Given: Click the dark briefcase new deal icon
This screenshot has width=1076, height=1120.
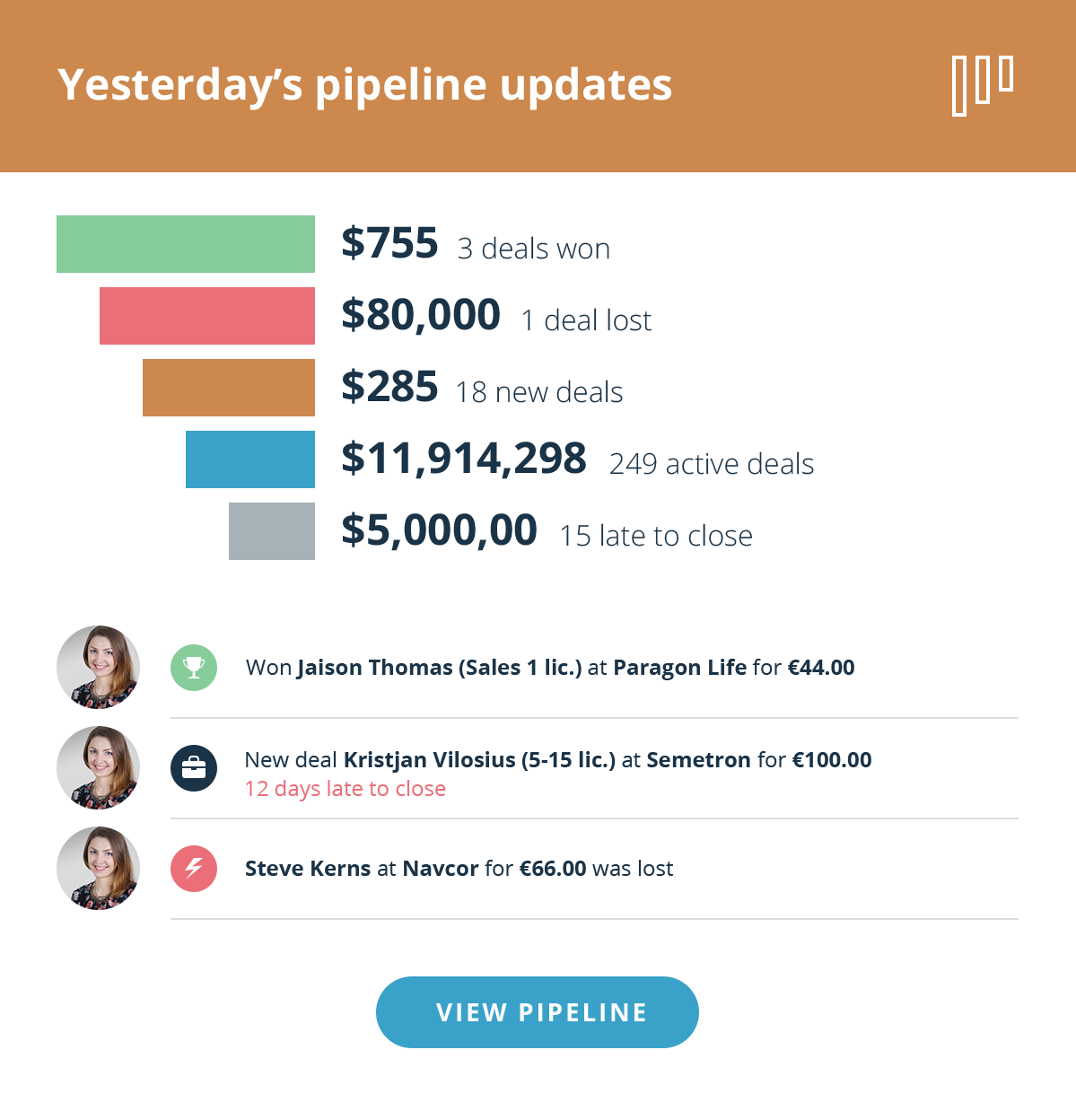Looking at the screenshot, I should (x=194, y=768).
